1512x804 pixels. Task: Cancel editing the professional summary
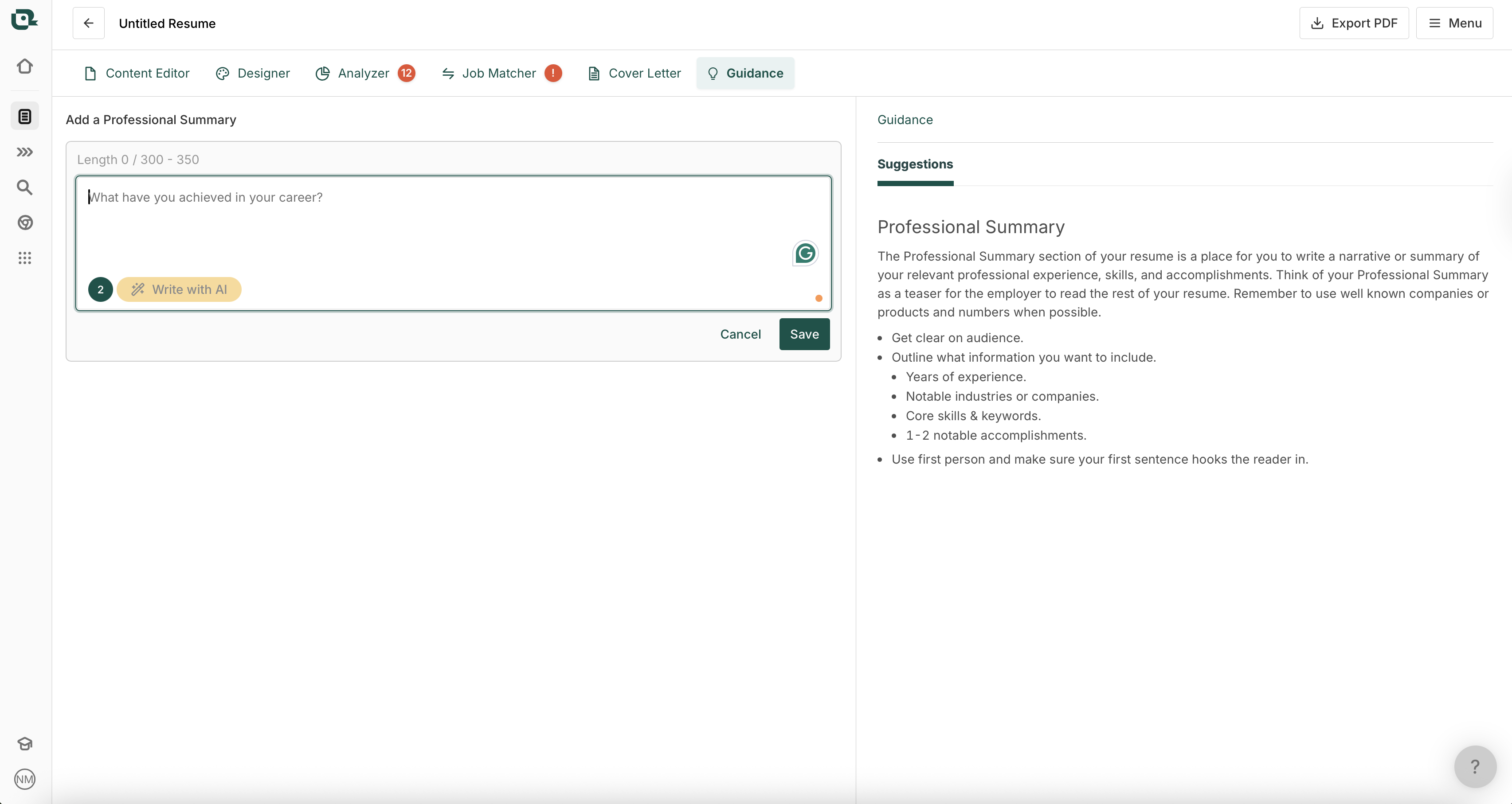click(740, 334)
